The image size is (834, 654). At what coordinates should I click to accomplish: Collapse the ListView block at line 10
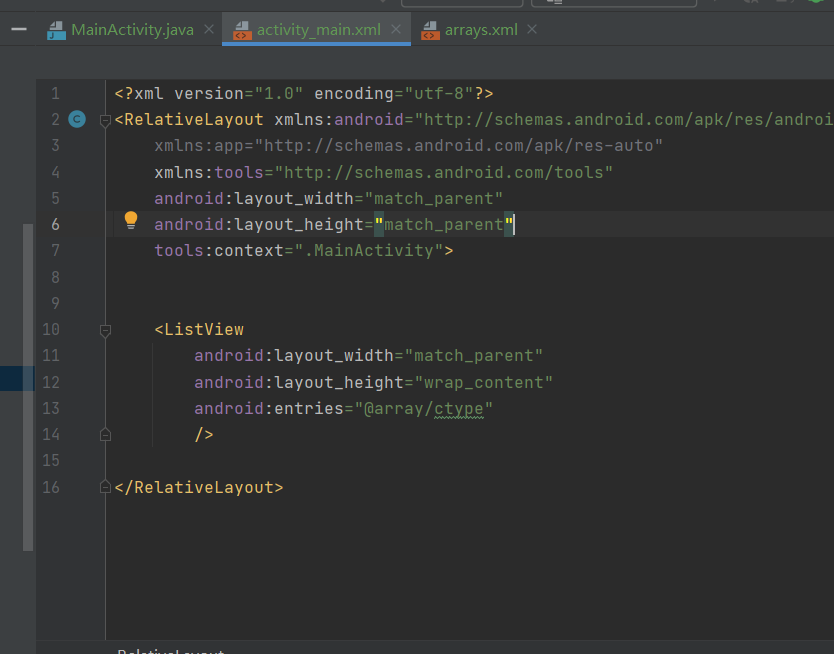coord(105,329)
